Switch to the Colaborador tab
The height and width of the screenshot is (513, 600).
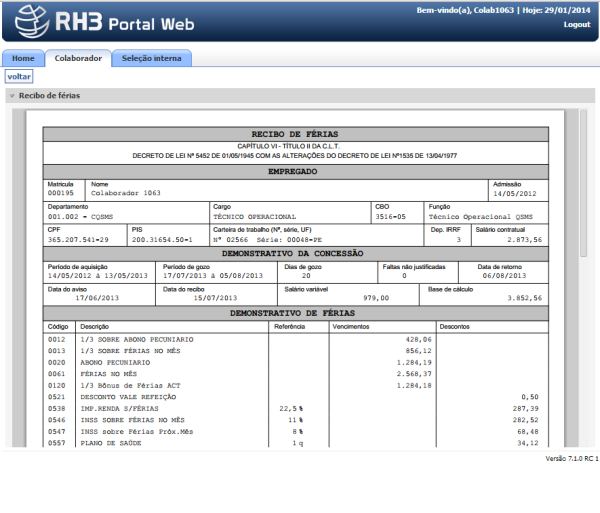pyautogui.click(x=78, y=58)
